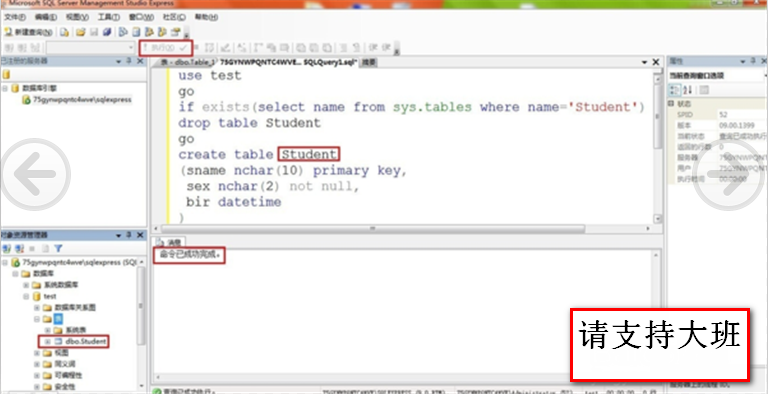Click Object Explorer Filter funnel icon
Image resolution: width=768 pixels, height=394 pixels.
58,248
